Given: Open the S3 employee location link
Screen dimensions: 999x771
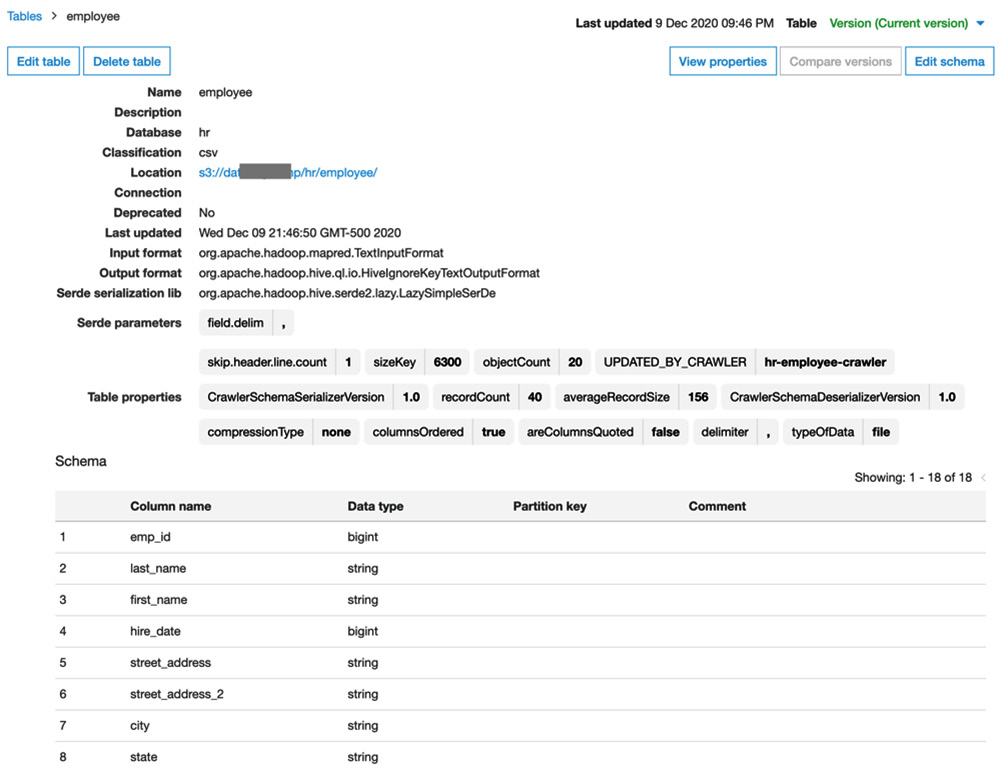Looking at the screenshot, I should [288, 172].
